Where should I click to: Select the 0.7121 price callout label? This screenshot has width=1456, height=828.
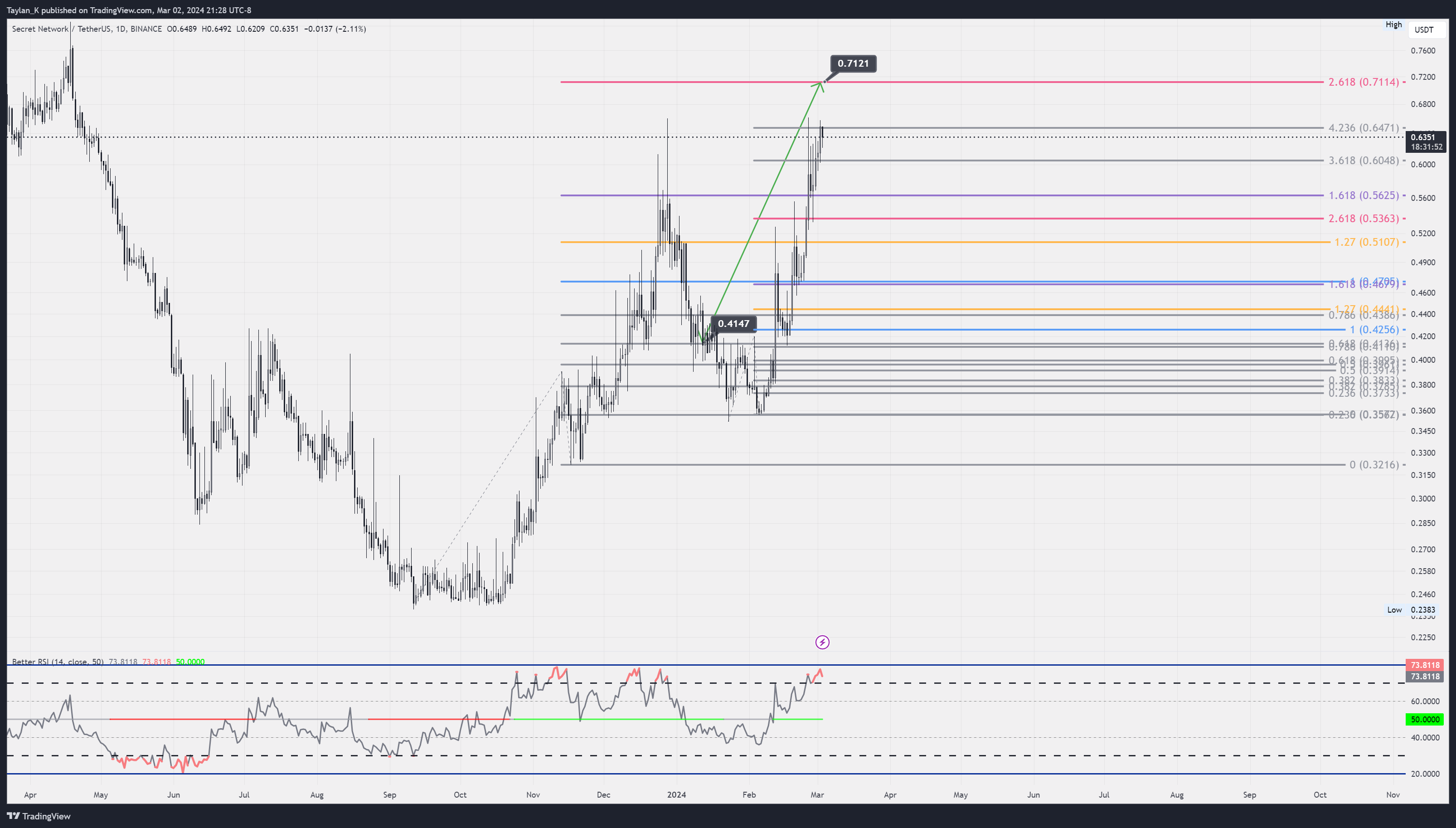click(x=853, y=63)
